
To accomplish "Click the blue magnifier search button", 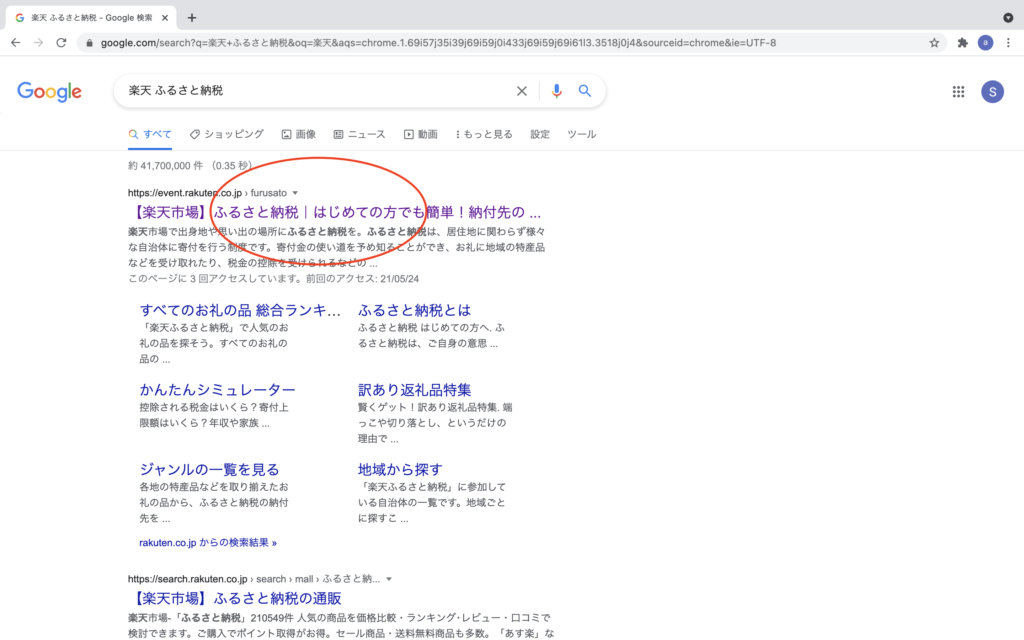I will click(x=585, y=91).
